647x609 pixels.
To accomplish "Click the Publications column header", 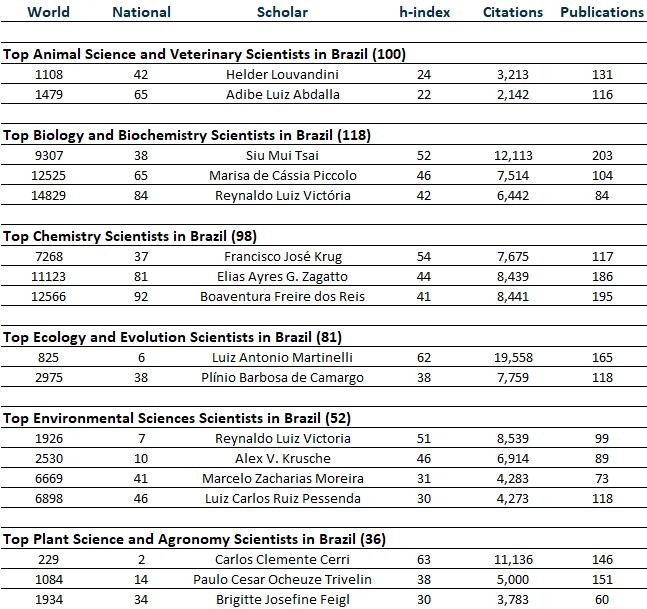I will click(602, 12).
